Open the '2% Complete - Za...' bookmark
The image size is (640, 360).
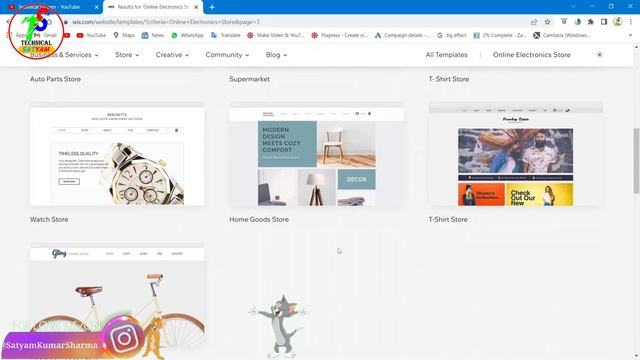(499, 36)
